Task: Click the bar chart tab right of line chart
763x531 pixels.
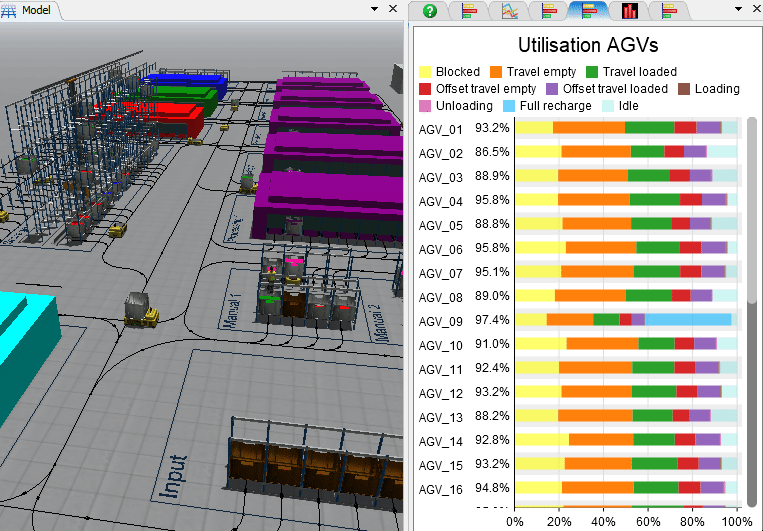Action: (x=549, y=11)
